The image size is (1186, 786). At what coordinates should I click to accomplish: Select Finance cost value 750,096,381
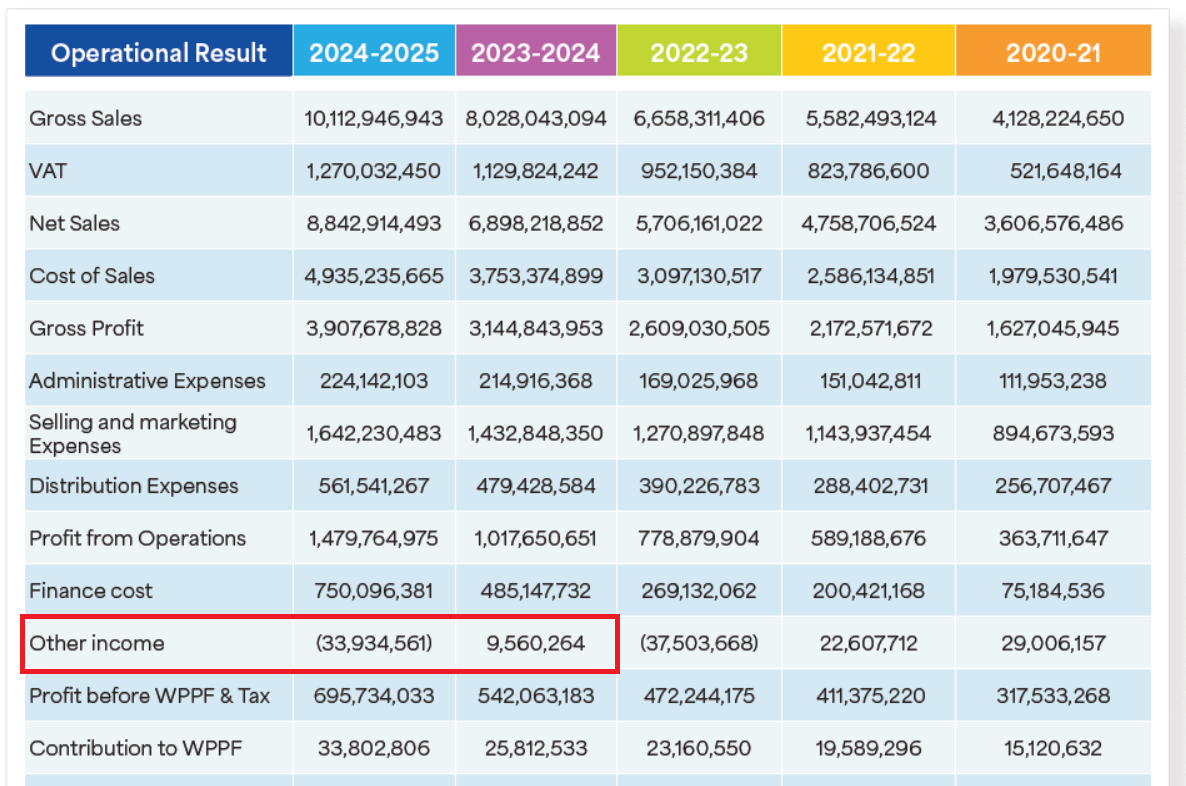[374, 591]
